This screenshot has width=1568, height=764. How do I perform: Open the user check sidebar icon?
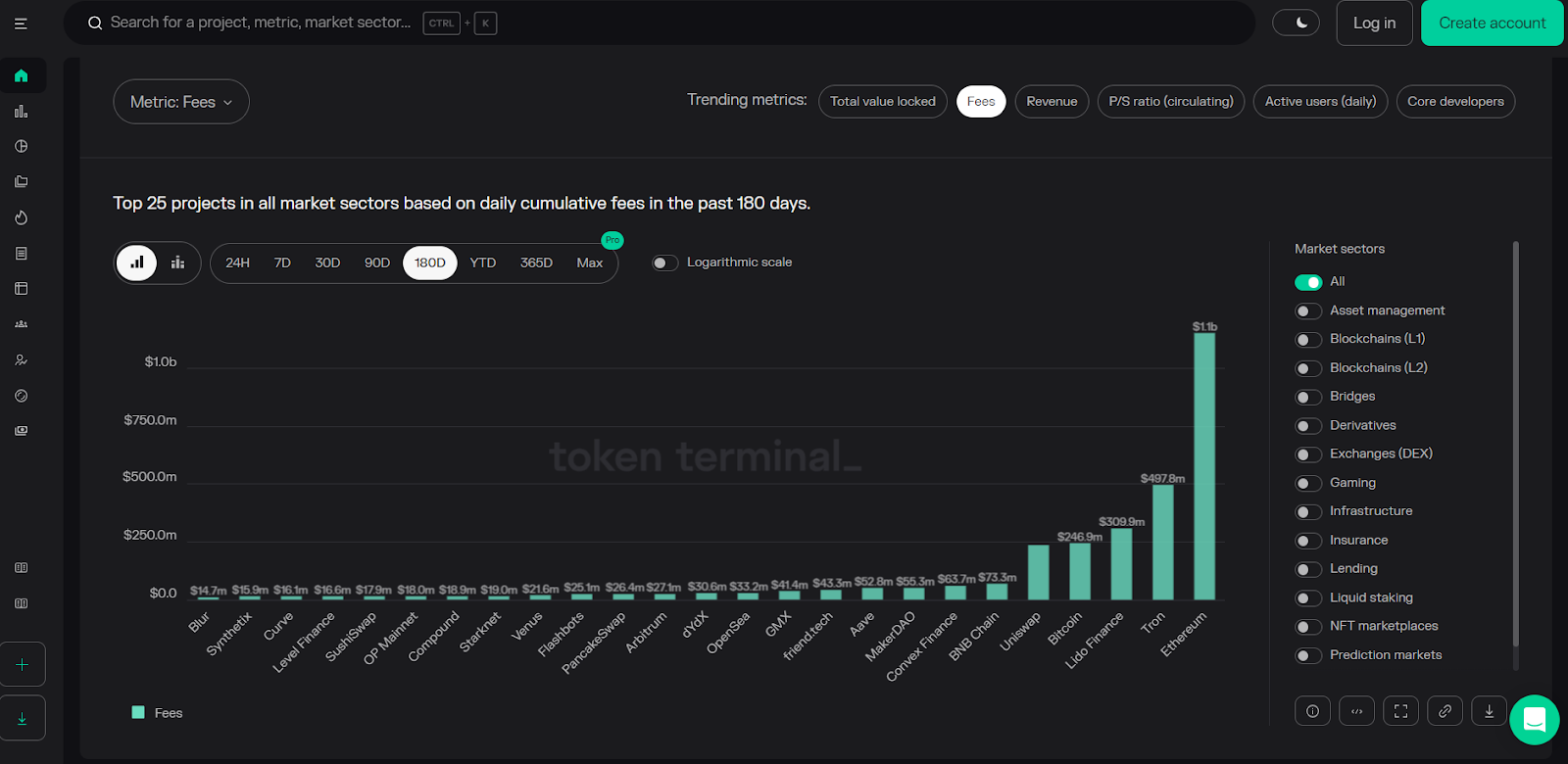22,359
